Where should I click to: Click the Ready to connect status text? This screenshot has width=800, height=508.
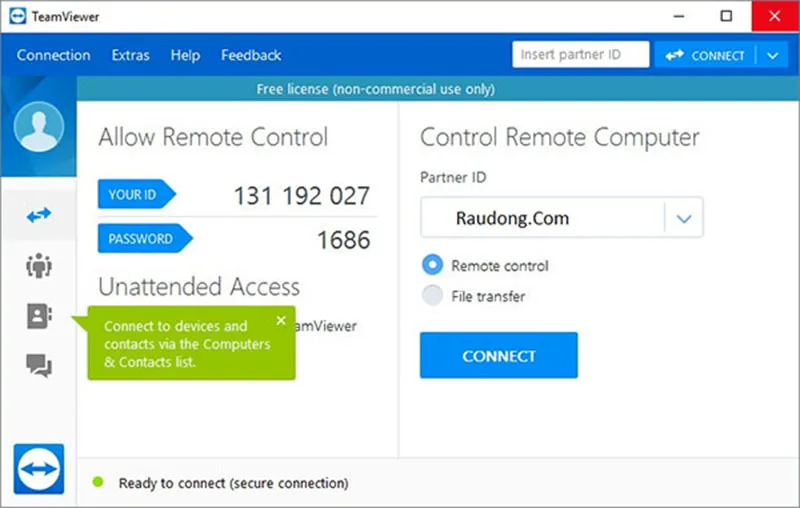coord(234,483)
